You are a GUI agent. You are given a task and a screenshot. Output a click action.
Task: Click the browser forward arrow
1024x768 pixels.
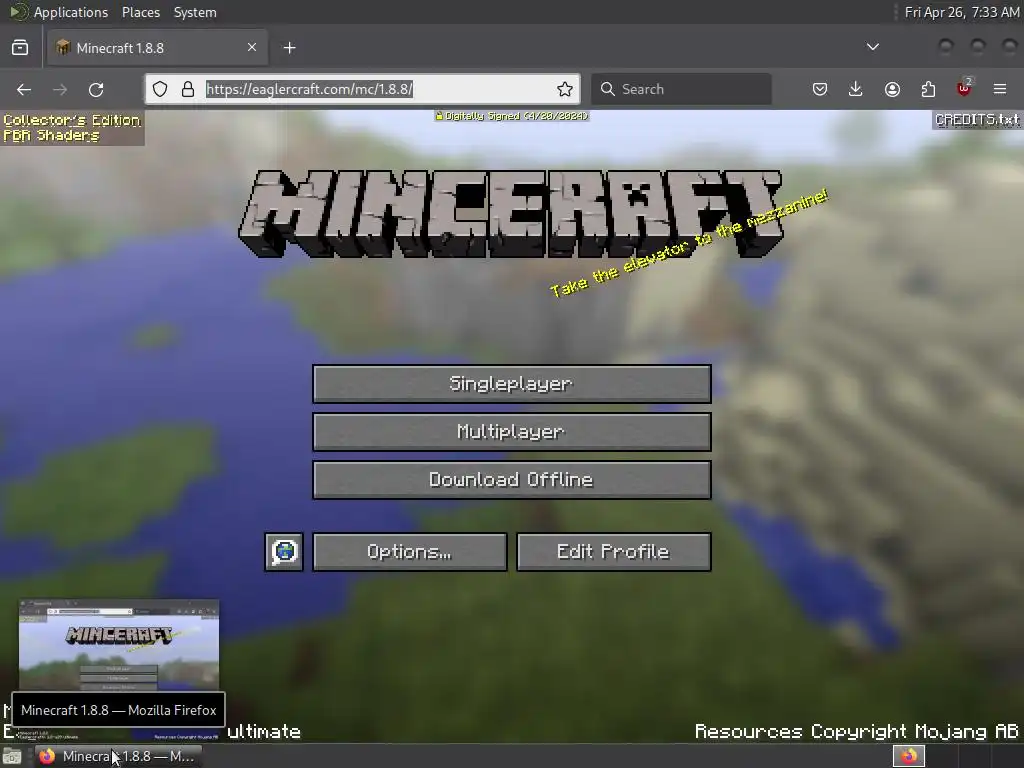(60, 89)
